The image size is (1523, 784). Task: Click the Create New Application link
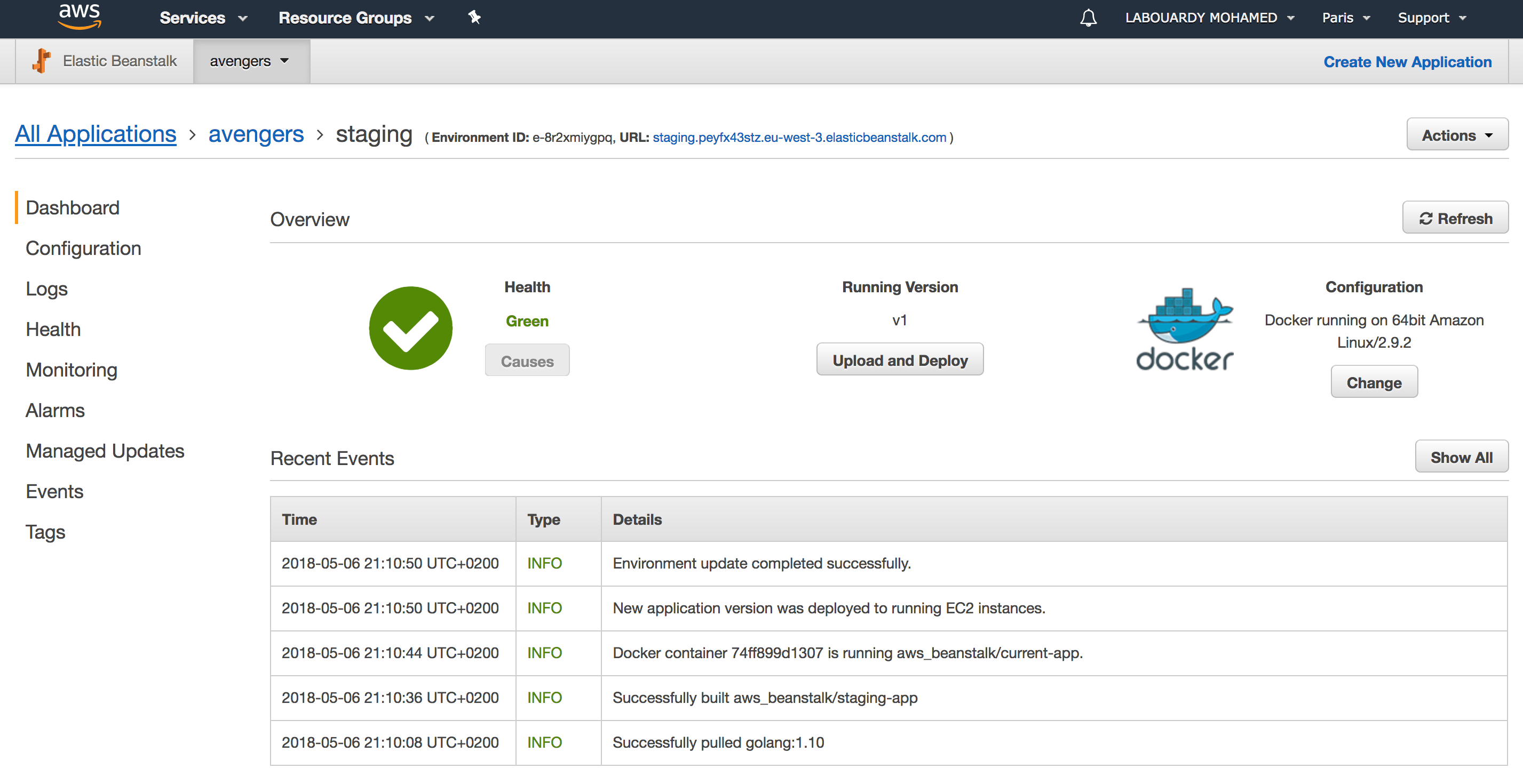coord(1407,61)
